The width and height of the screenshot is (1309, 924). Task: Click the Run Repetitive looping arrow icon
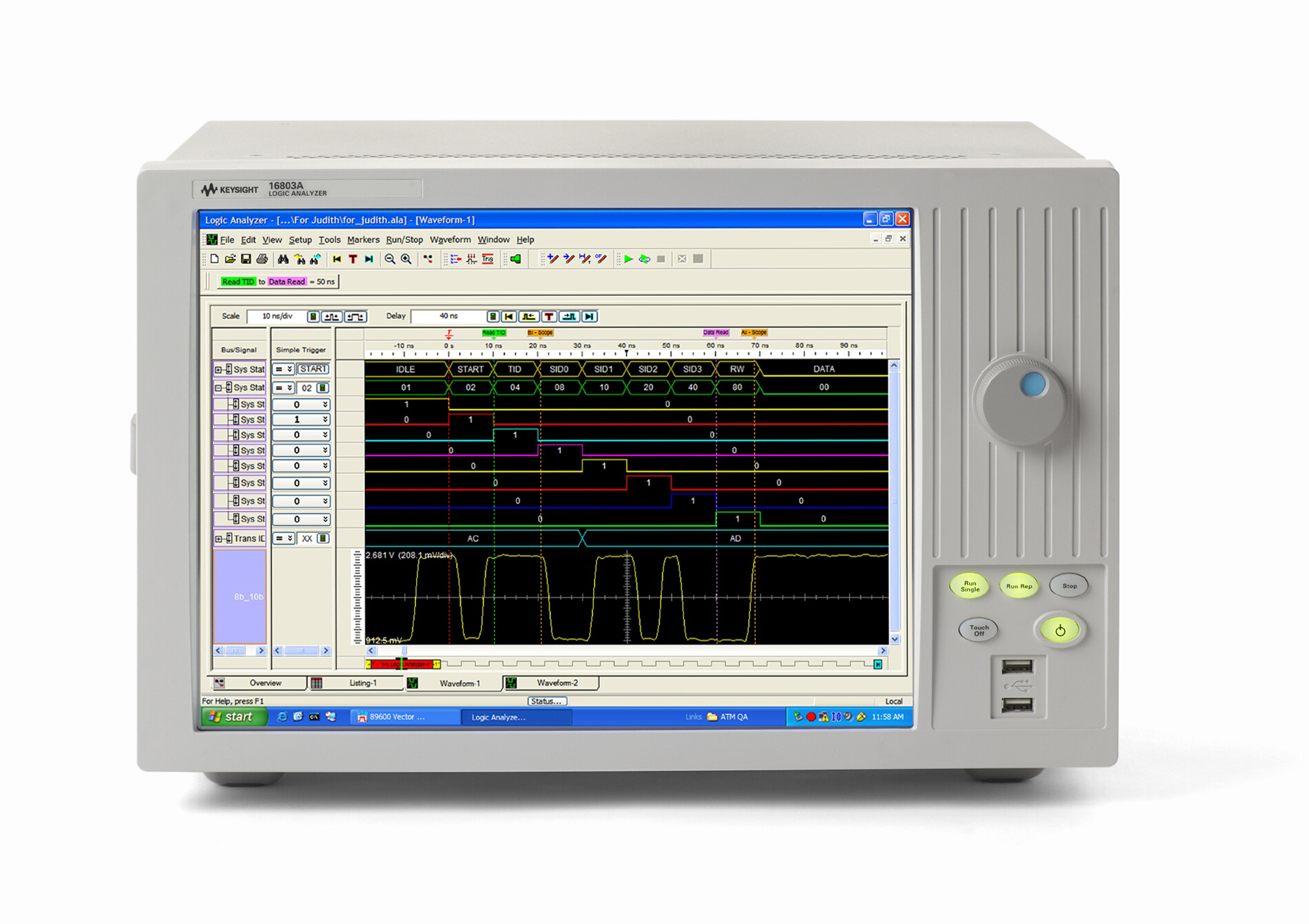point(645,259)
